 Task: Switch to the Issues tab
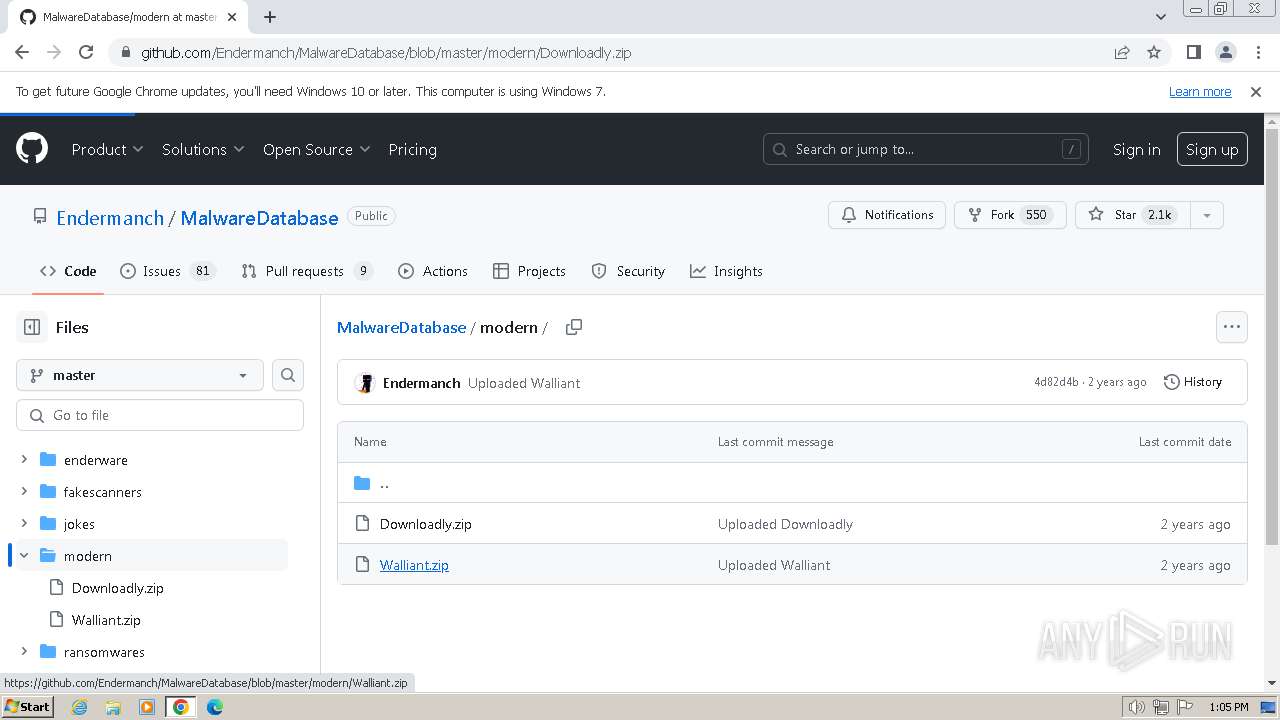(161, 271)
